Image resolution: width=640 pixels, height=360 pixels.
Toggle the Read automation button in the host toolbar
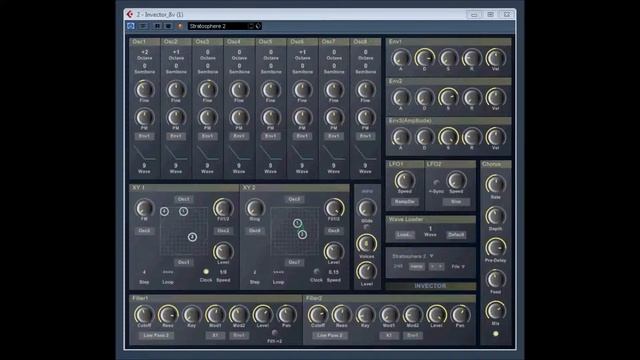[x=157, y=26]
